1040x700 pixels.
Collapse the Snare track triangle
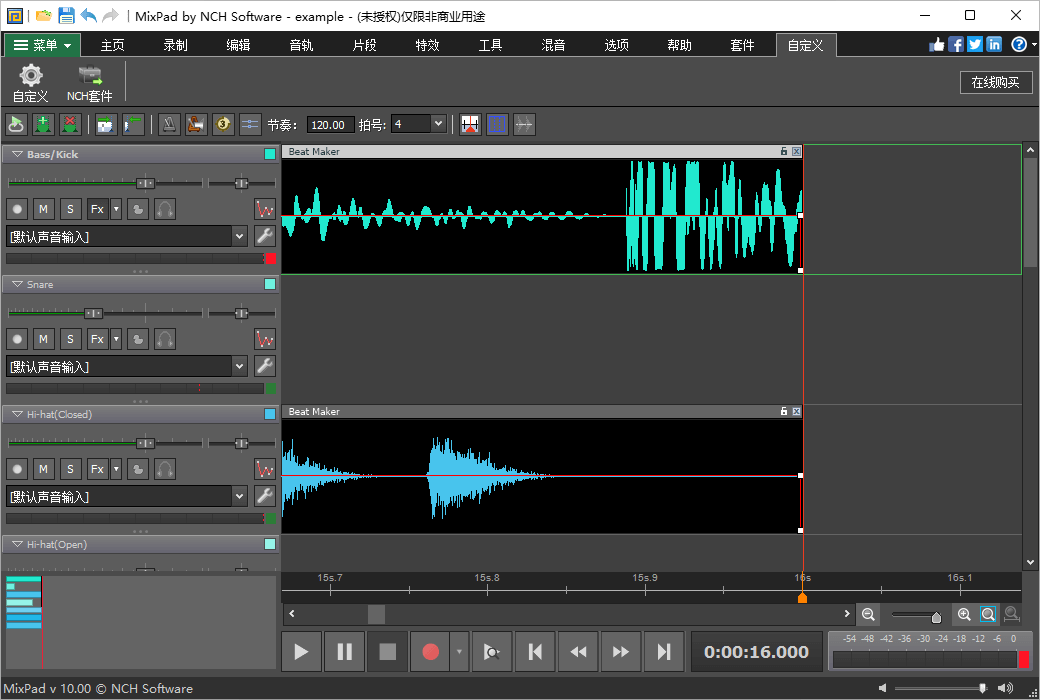[x=17, y=284]
